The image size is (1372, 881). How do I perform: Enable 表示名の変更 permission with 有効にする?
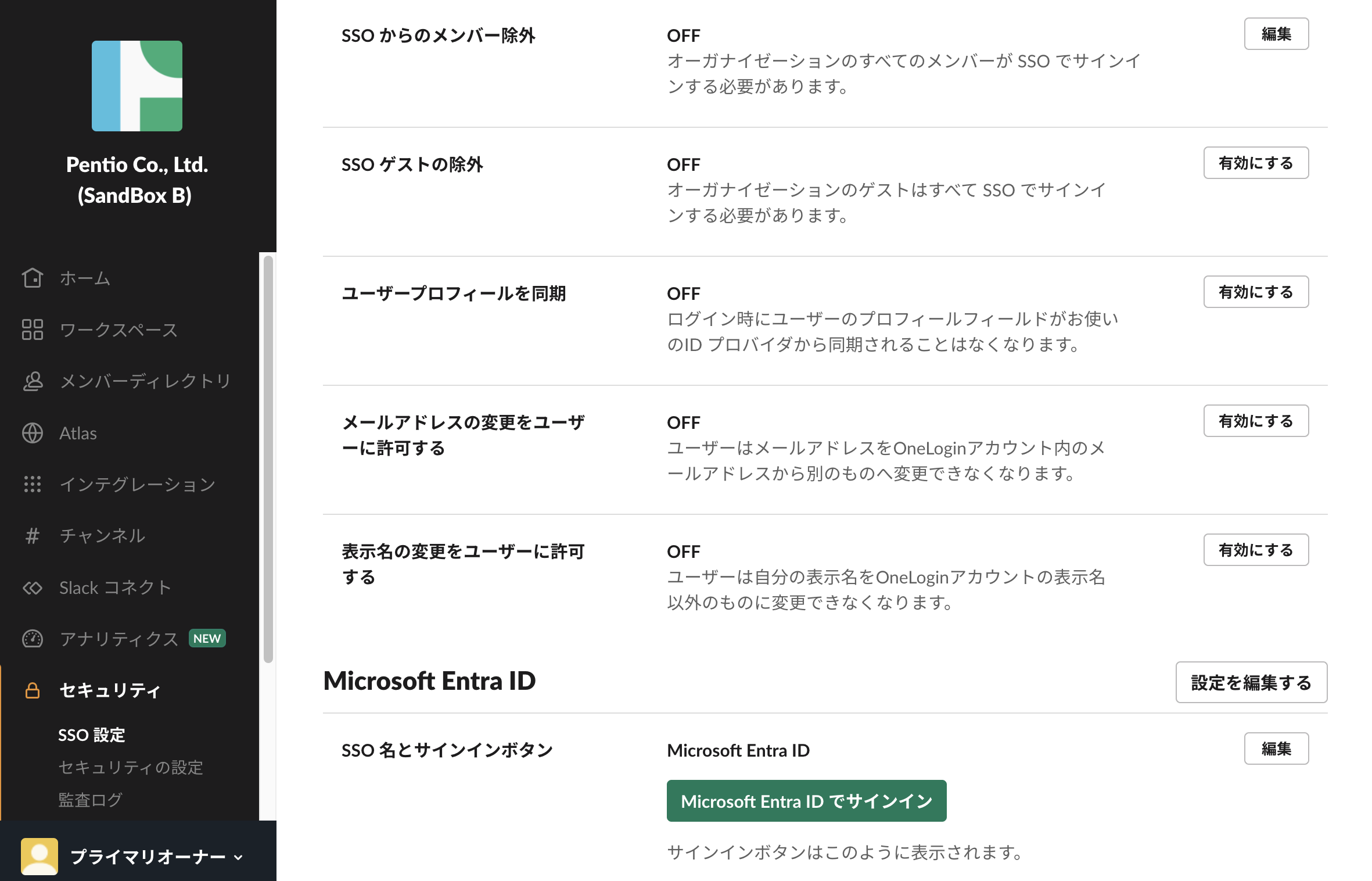pos(1256,550)
